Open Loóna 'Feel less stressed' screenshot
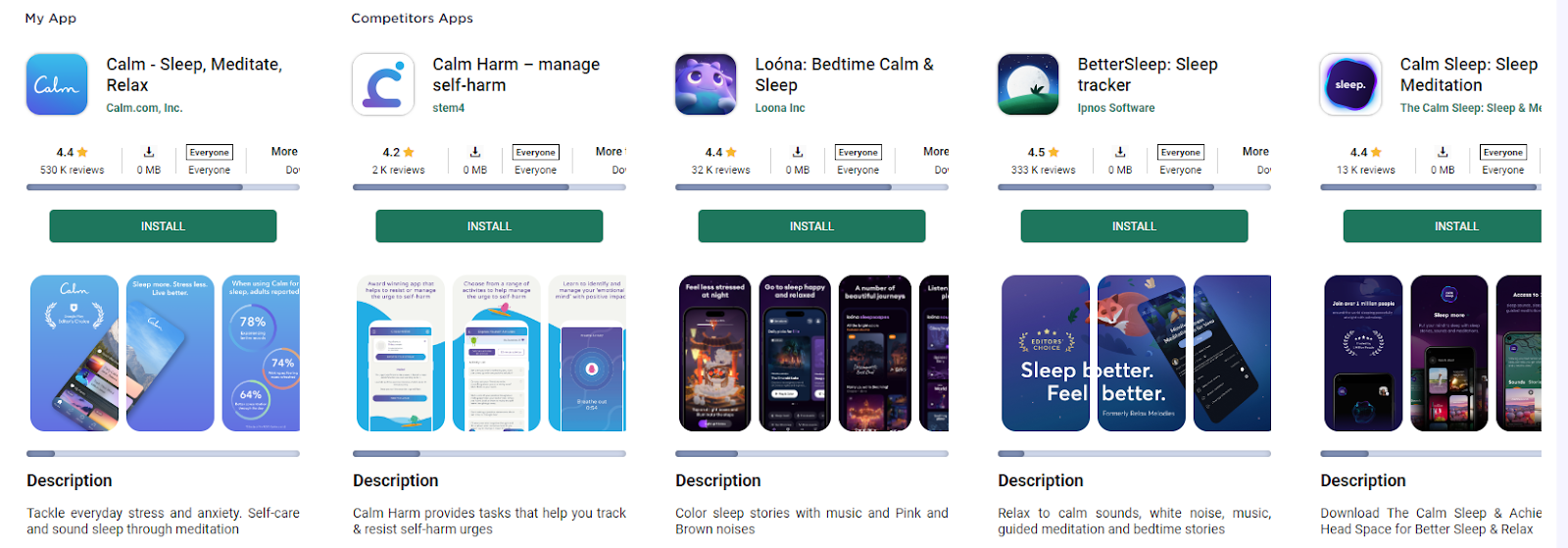 pos(715,353)
